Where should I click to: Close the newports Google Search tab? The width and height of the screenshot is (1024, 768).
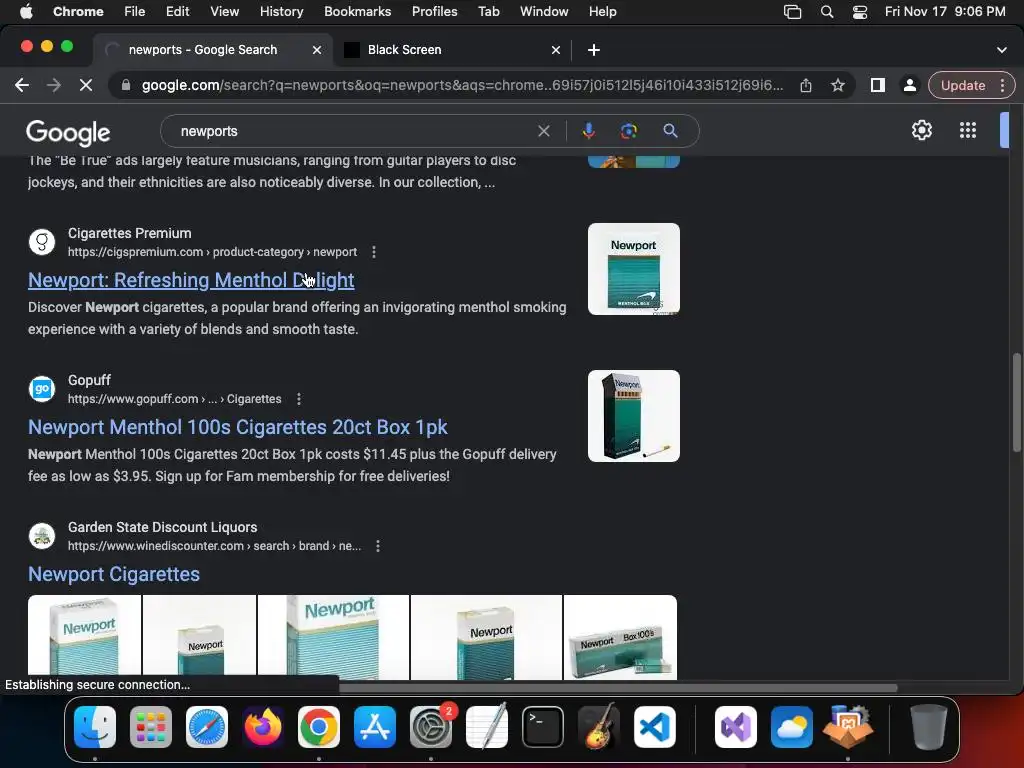point(317,50)
